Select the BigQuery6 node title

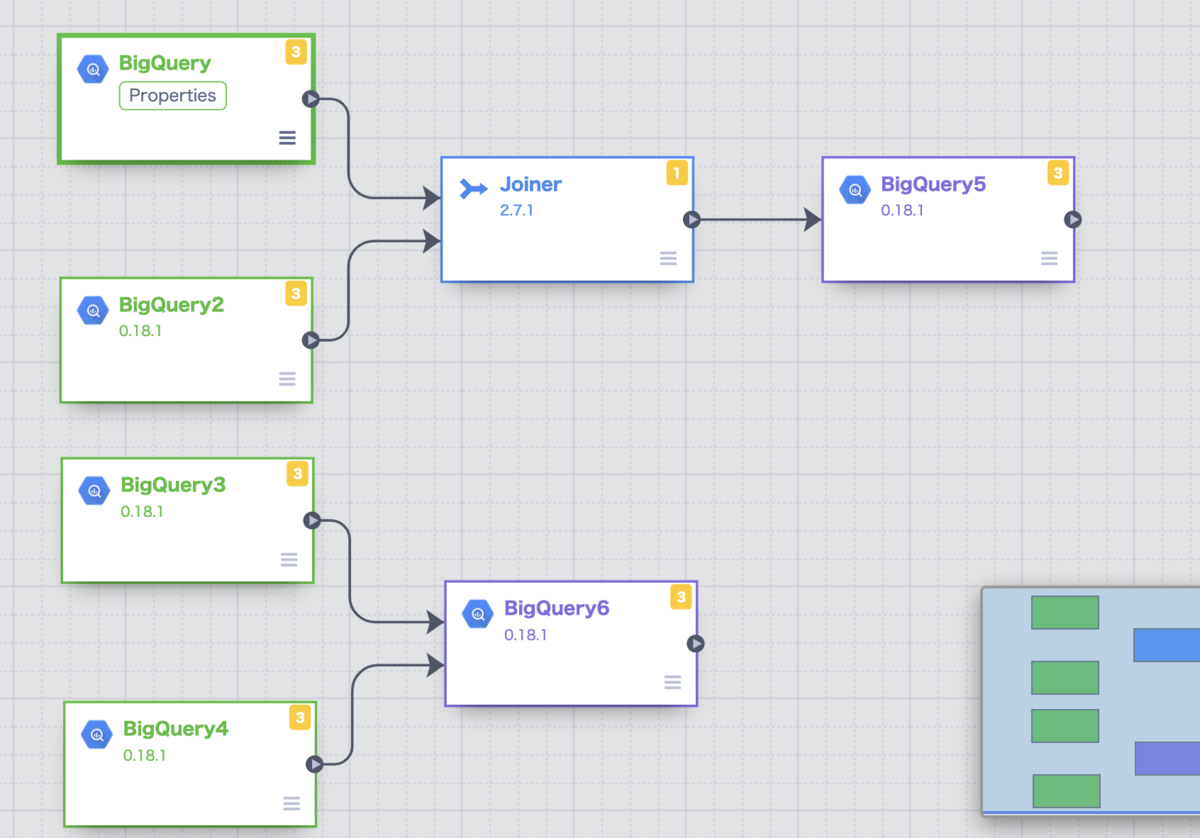click(557, 608)
